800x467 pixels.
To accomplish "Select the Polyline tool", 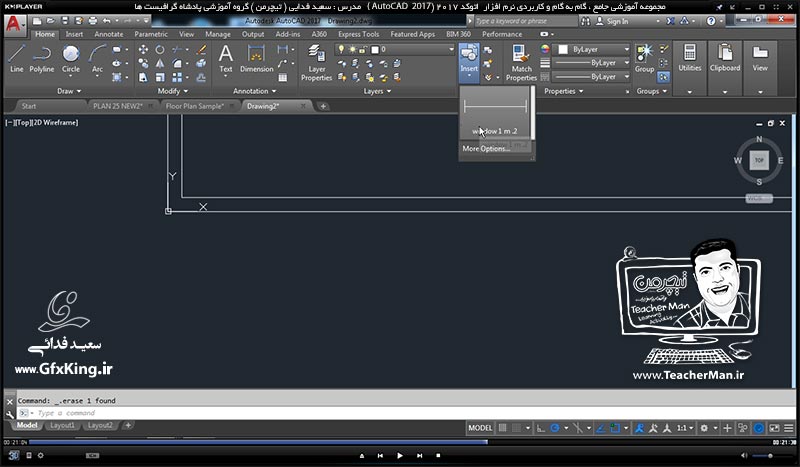I will point(42,59).
